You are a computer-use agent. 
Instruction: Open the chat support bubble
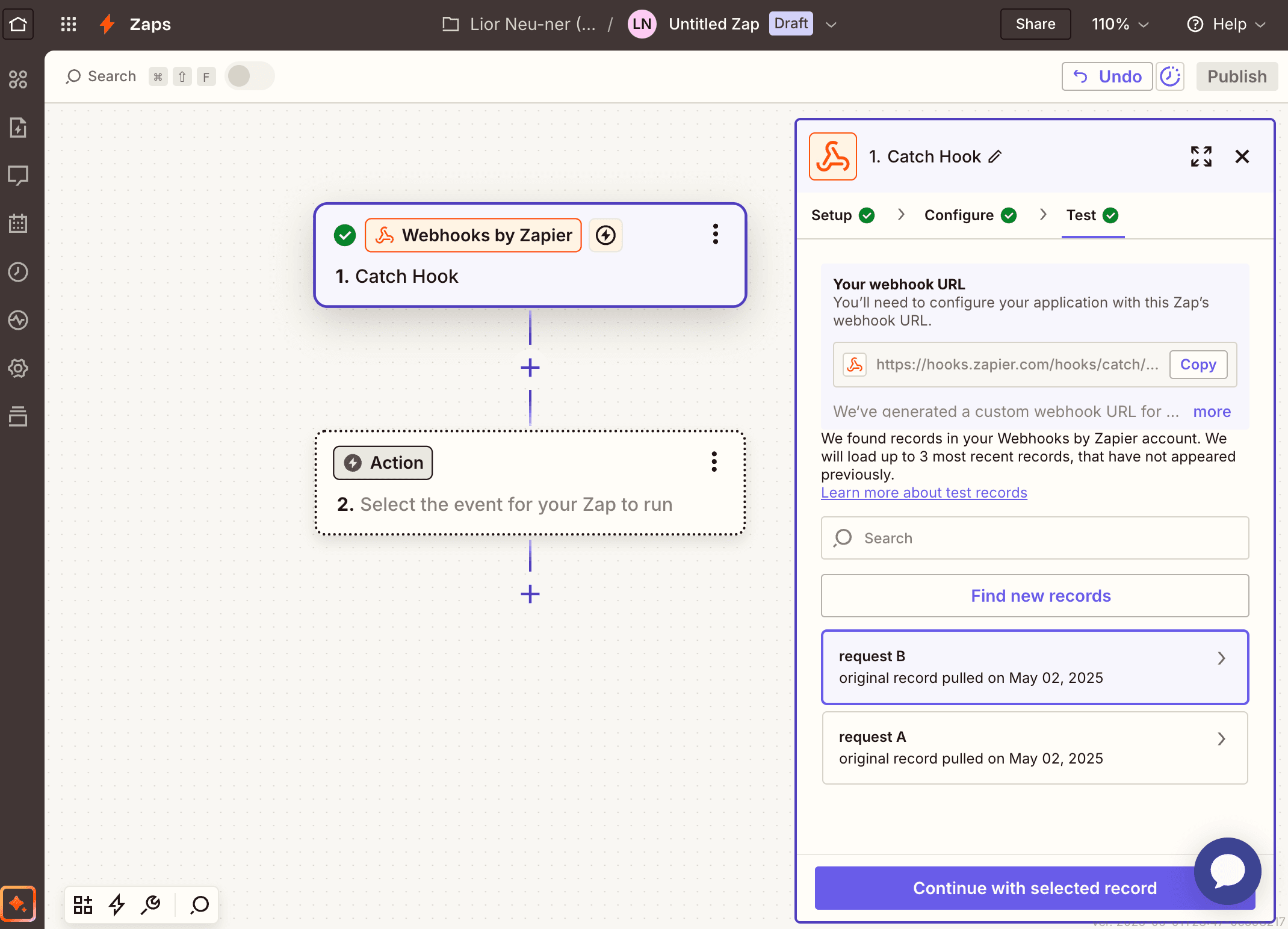[1228, 871]
